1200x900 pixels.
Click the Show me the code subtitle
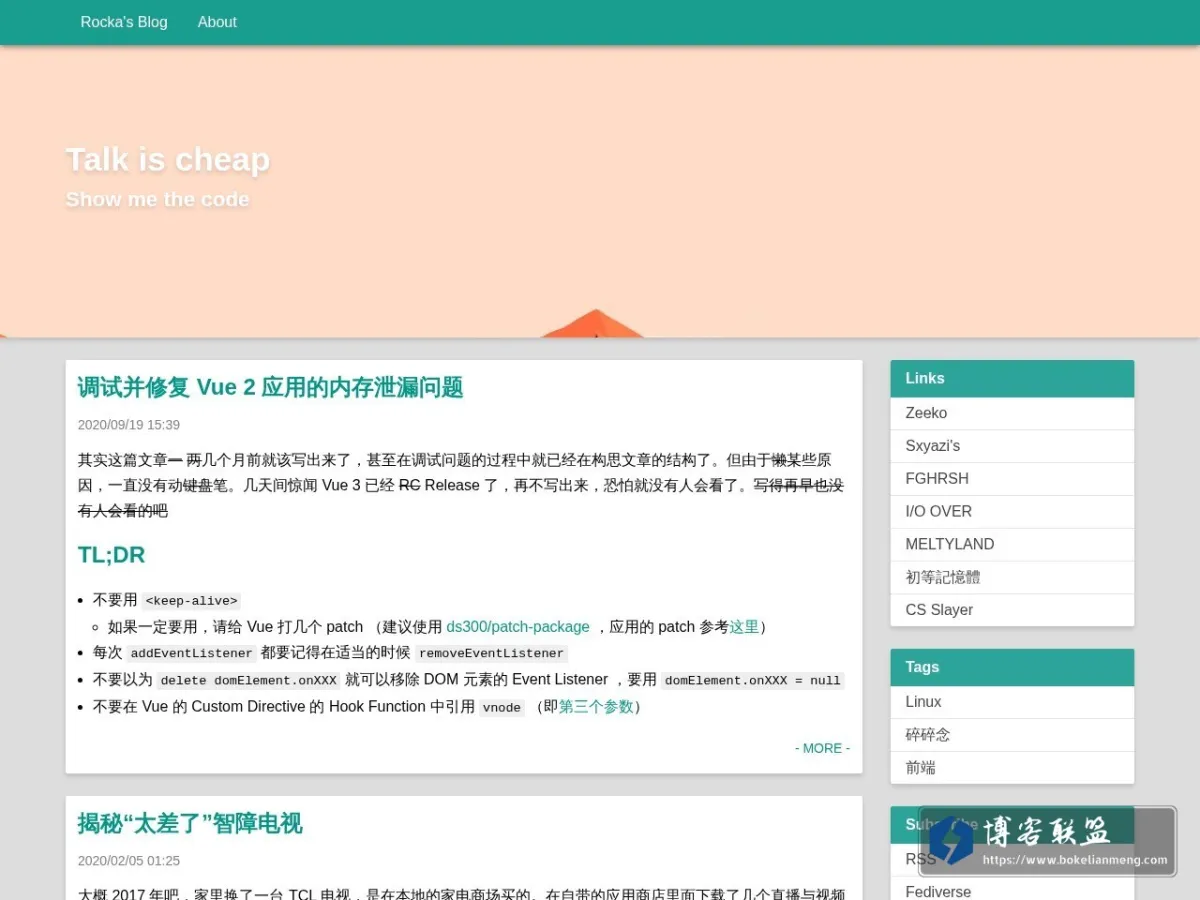pos(157,199)
